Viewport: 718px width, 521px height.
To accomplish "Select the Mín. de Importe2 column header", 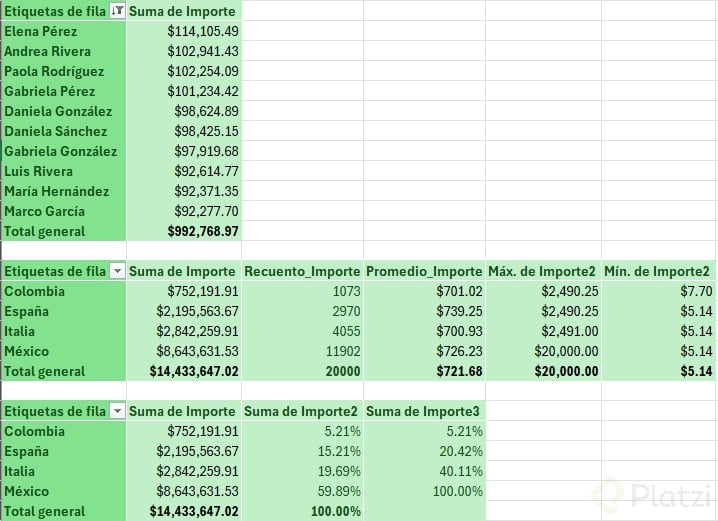I will (x=657, y=271).
